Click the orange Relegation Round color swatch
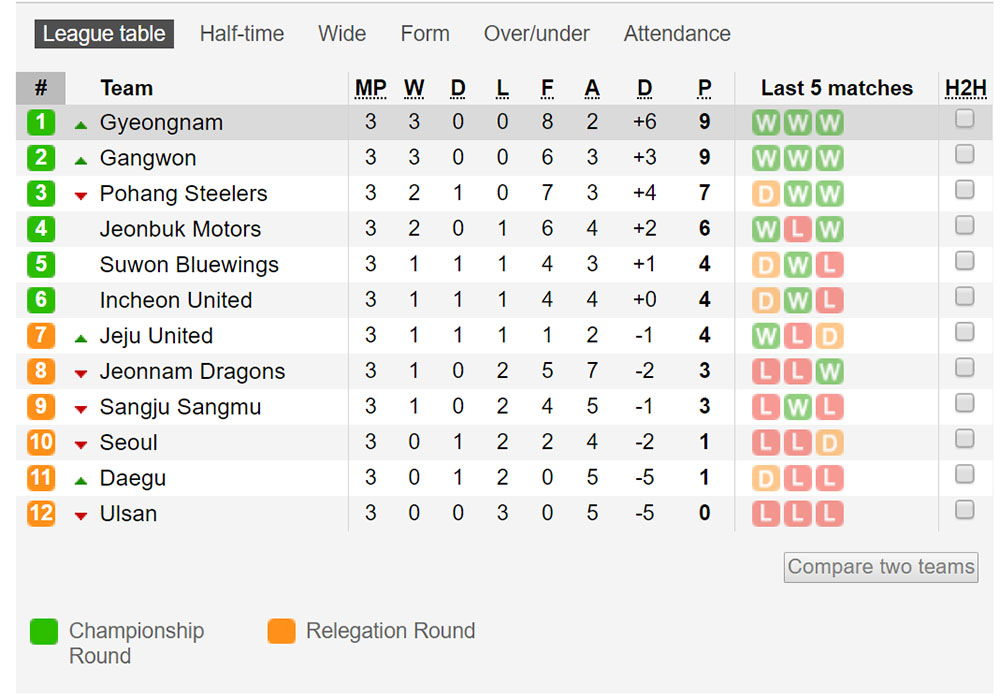Screen dimensions: 1000x699 281,631
